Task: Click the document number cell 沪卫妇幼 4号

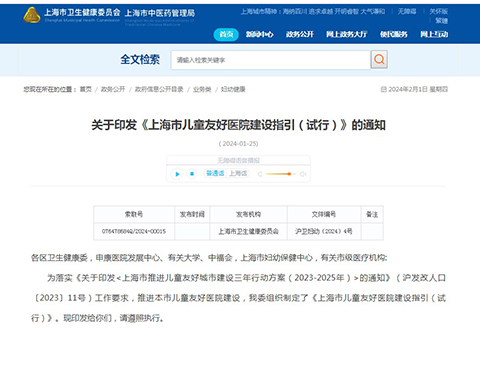Action: [324, 231]
